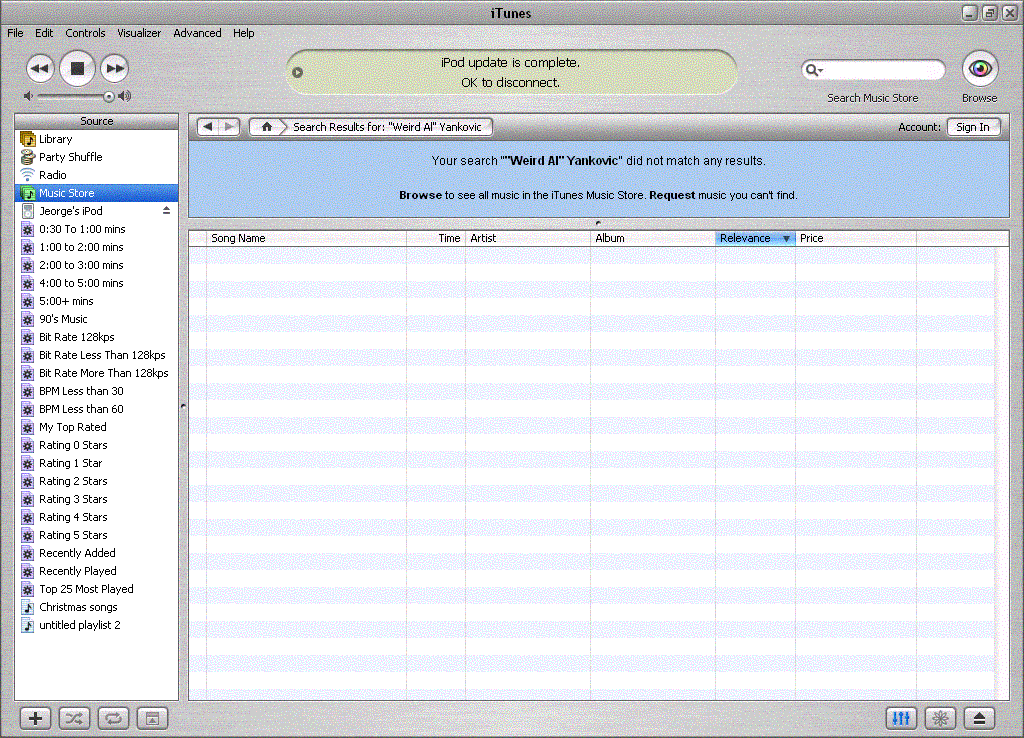
Task: Open the 1:00 to 2:00 mins playlist
Action: click(97, 247)
